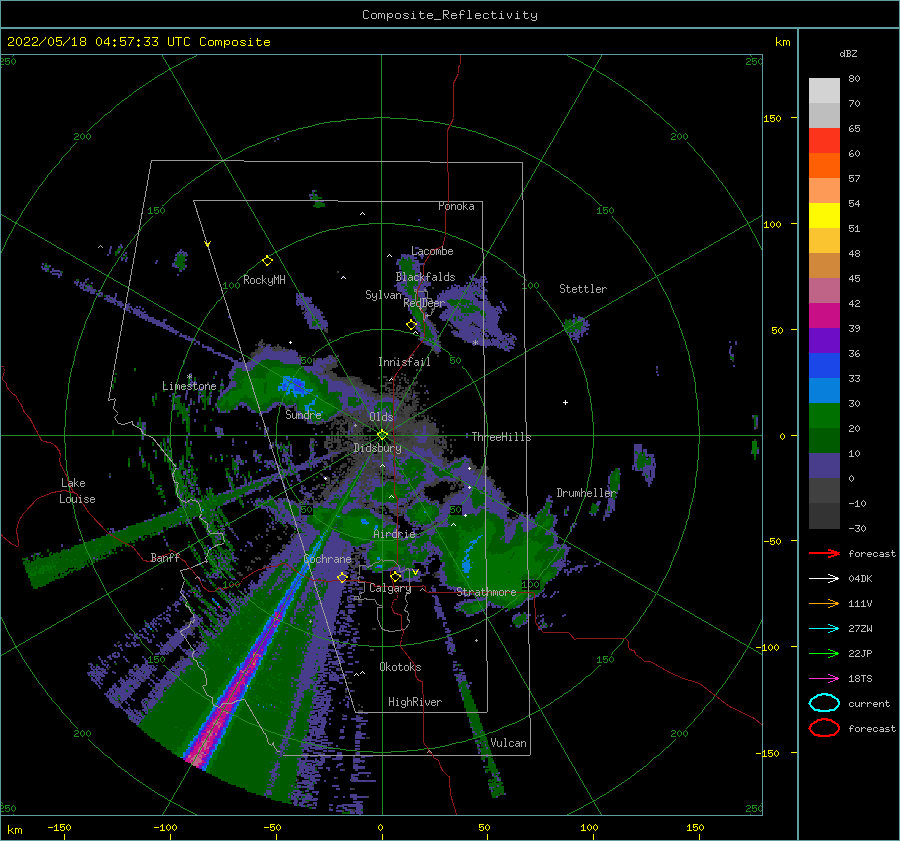Select the Lacombe city label
This screenshot has height=841, width=900.
432,251
